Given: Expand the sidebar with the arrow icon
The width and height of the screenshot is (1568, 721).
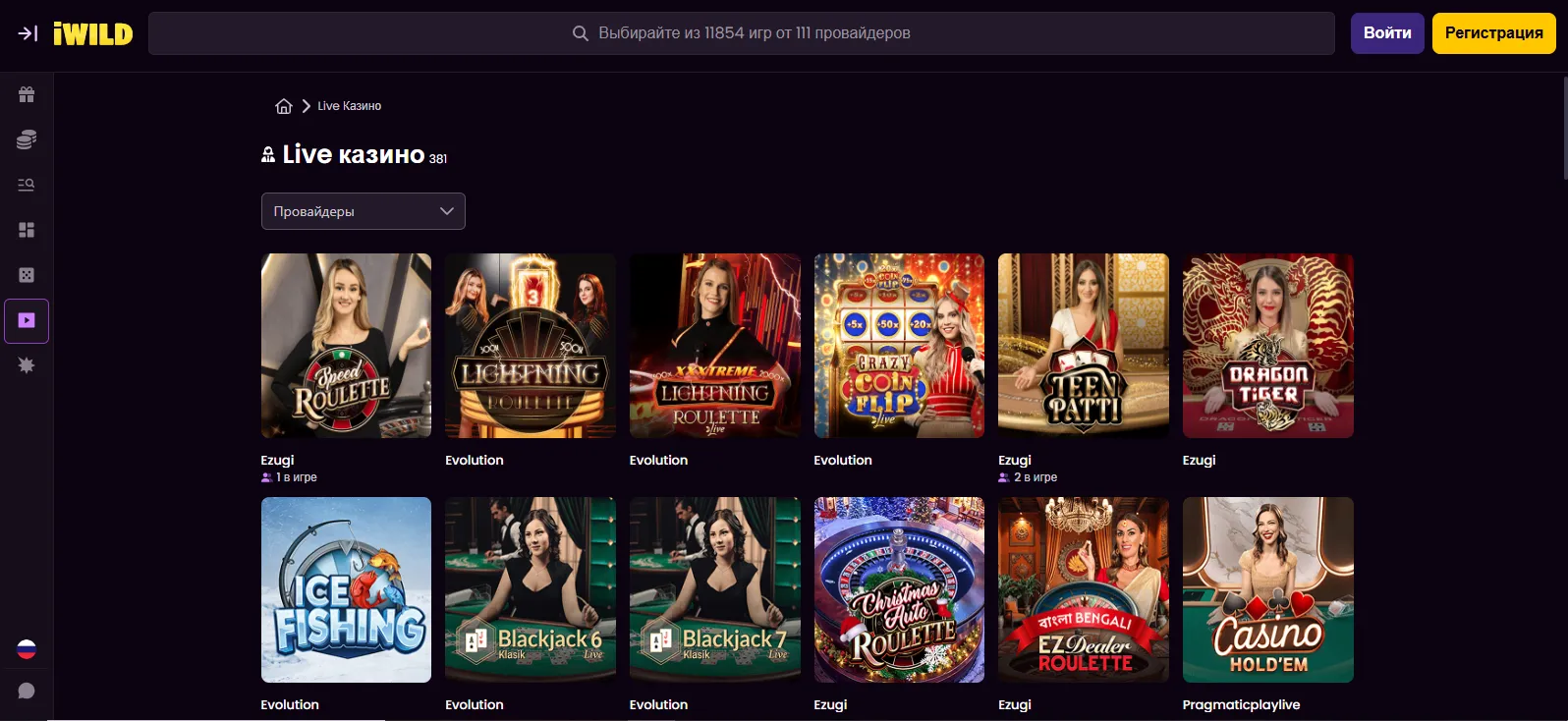Looking at the screenshot, I should point(28,33).
